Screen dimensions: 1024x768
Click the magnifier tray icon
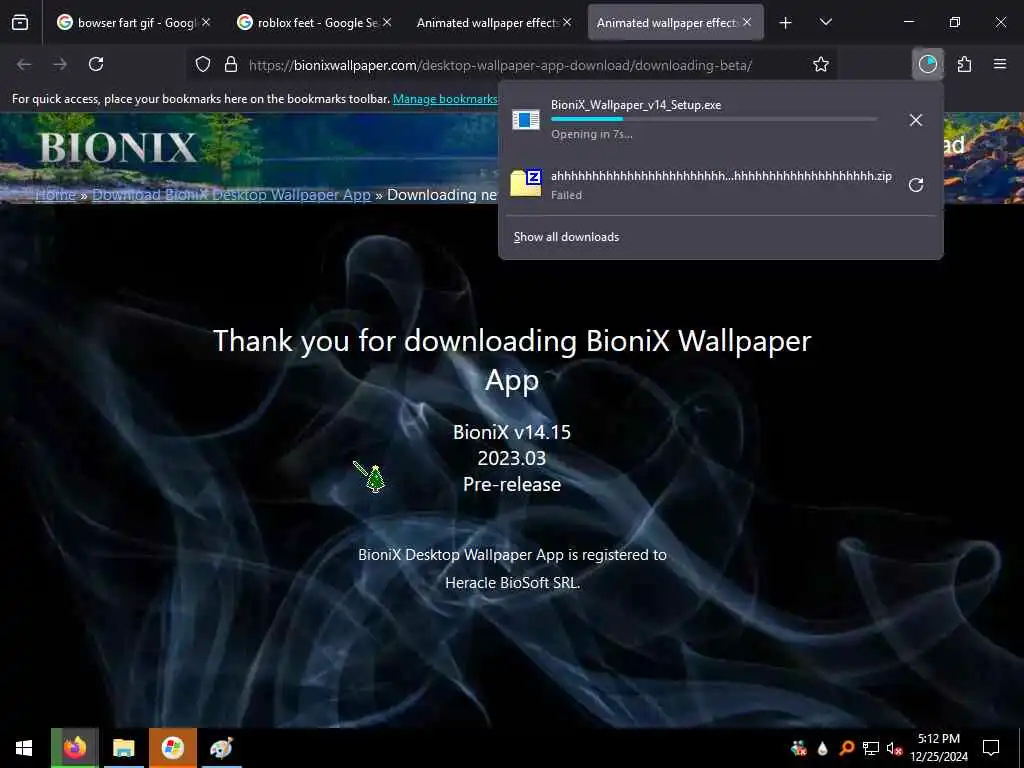pos(846,748)
